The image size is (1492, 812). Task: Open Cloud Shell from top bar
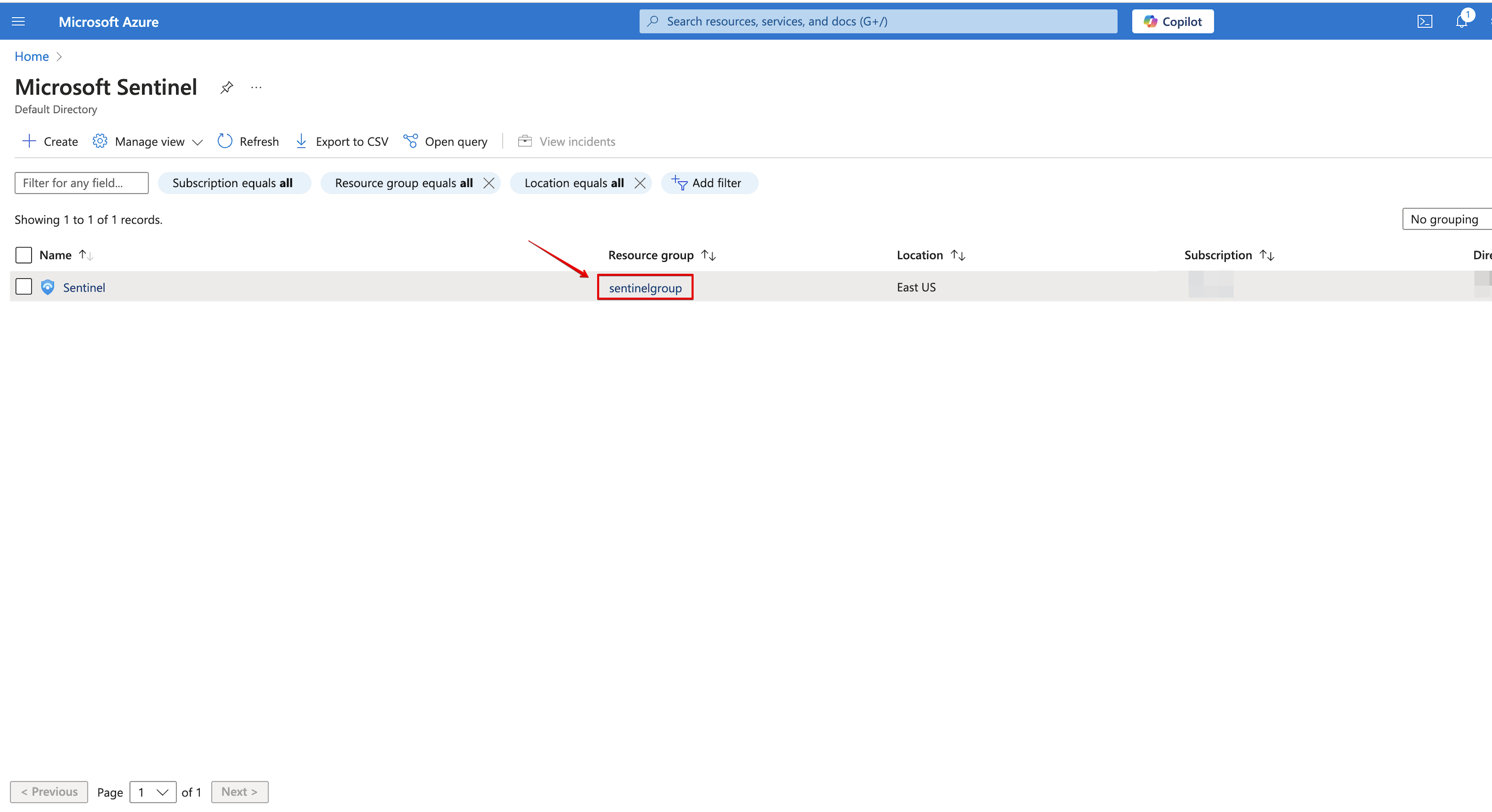[x=1424, y=21]
